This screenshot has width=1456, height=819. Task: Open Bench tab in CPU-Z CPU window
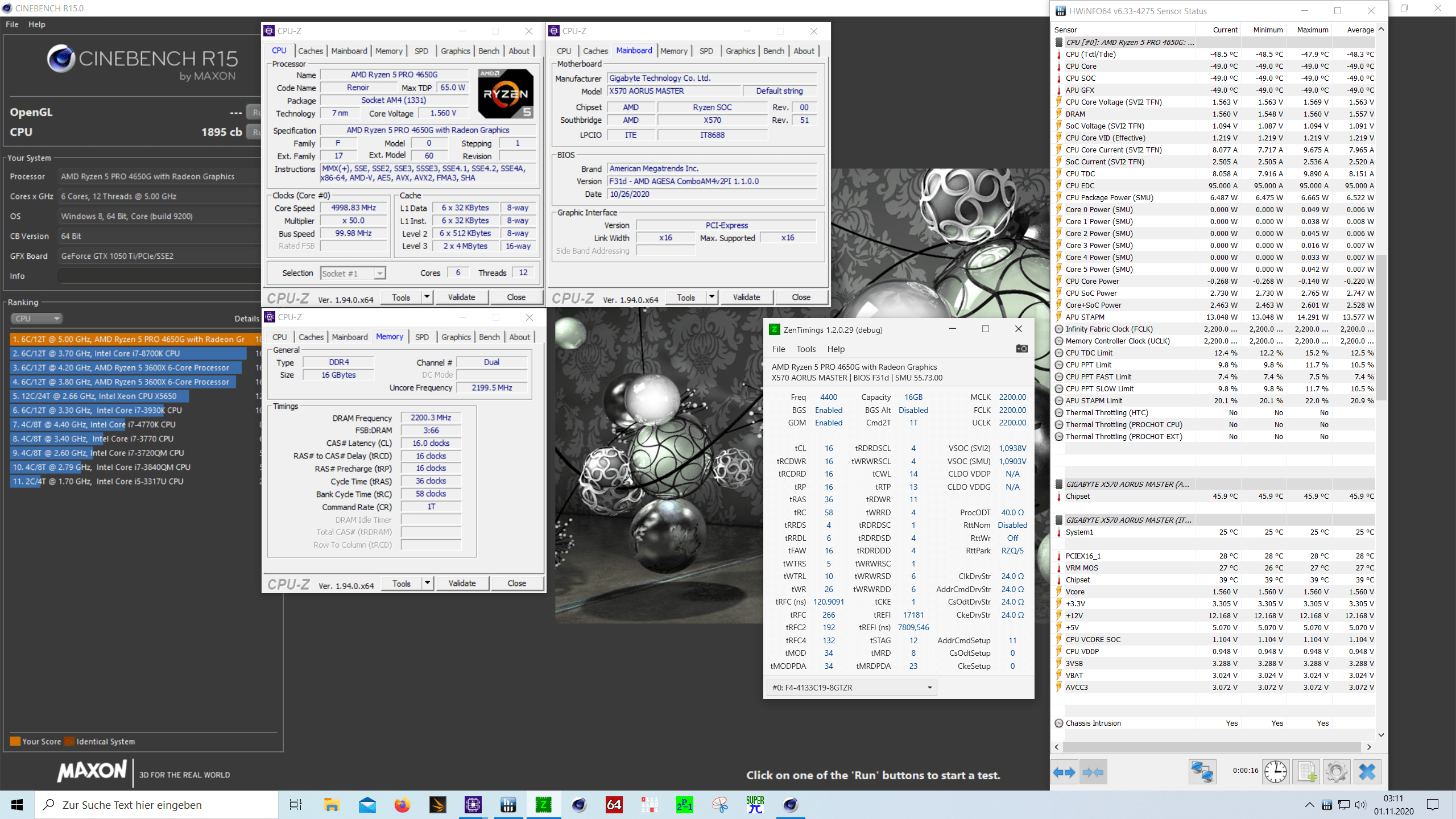489,51
